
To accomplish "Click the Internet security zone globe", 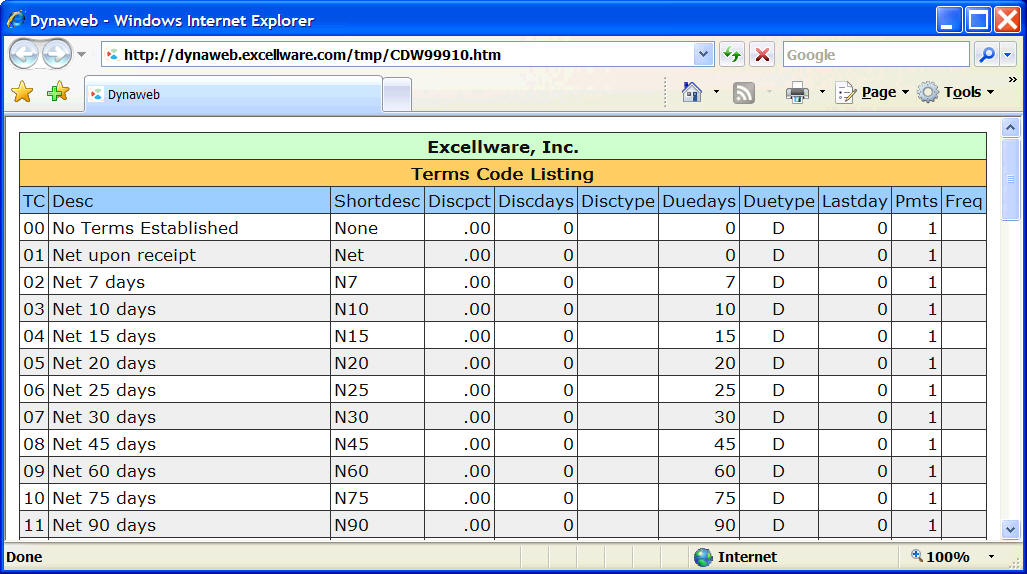I will pos(703,557).
